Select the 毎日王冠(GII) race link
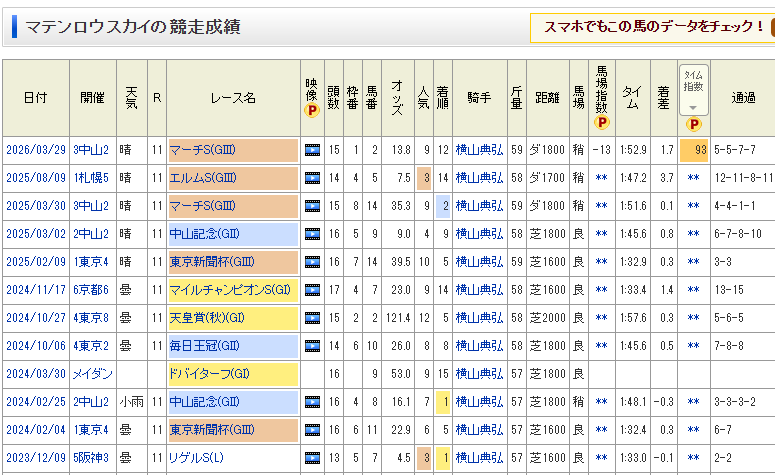 tap(205, 346)
